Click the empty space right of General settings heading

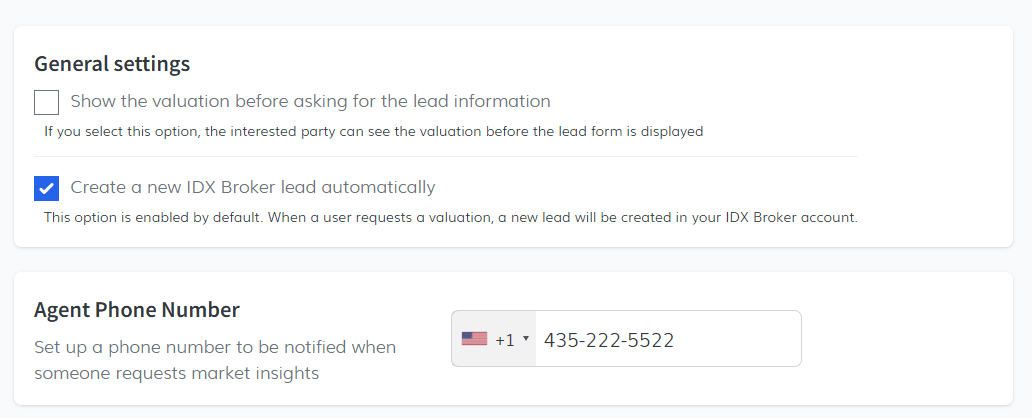pyautogui.click(x=600, y=64)
